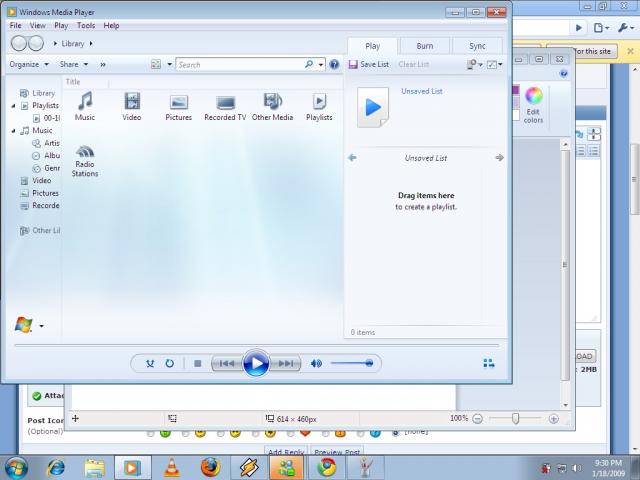This screenshot has width=640, height=480.
Task: Switch to the Play tab
Action: tap(372, 46)
